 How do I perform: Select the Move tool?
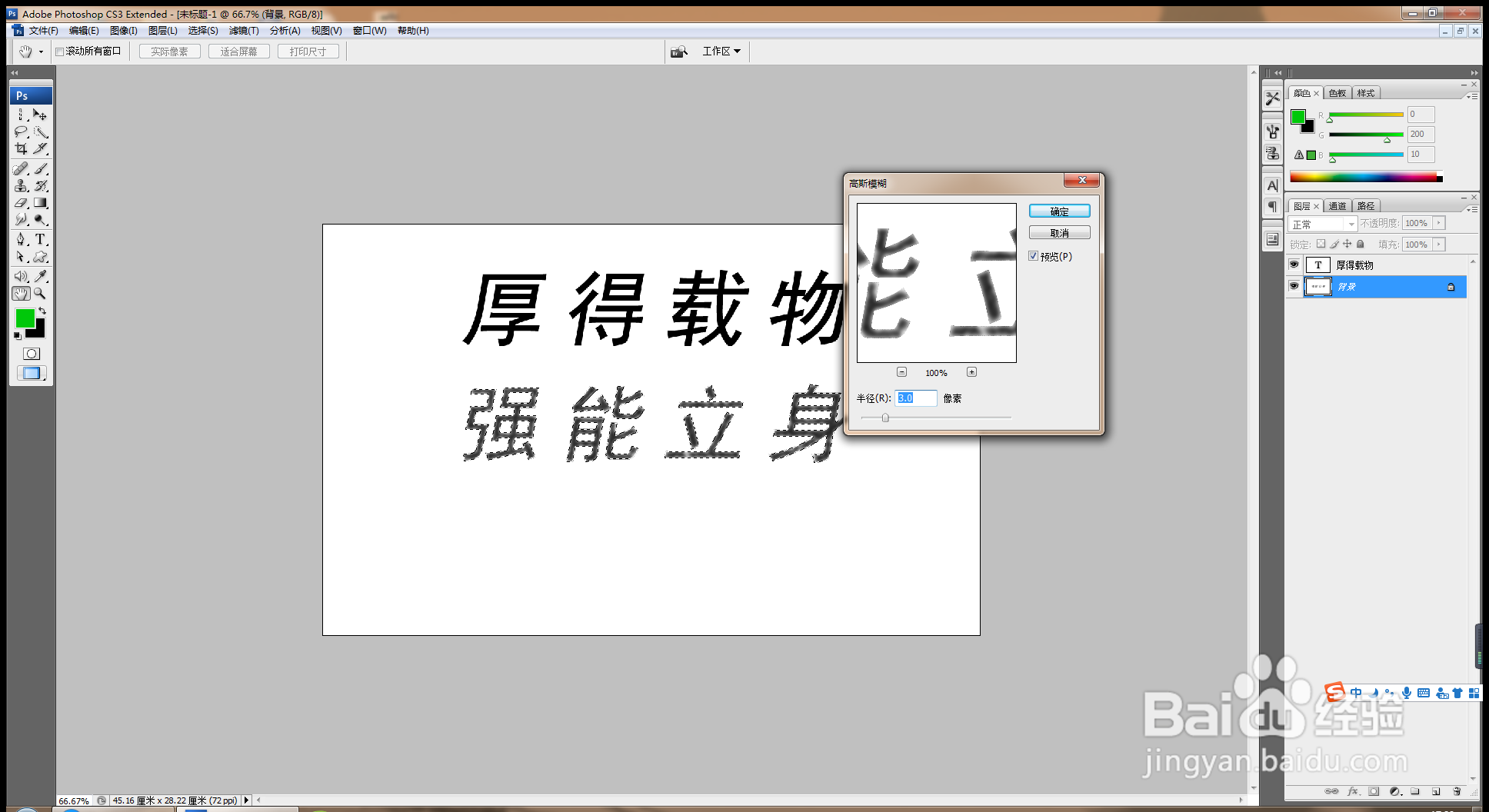(x=40, y=115)
